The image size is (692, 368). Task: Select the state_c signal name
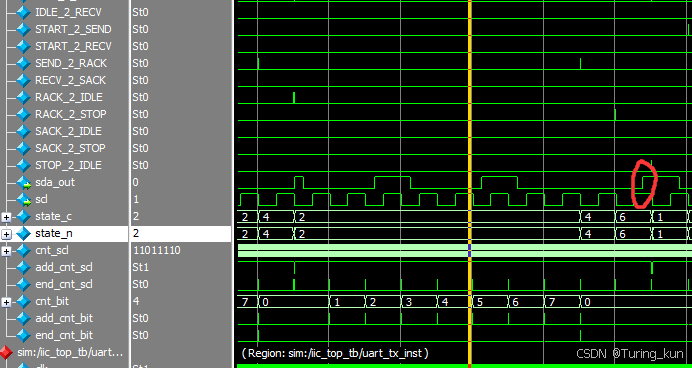coord(53,216)
